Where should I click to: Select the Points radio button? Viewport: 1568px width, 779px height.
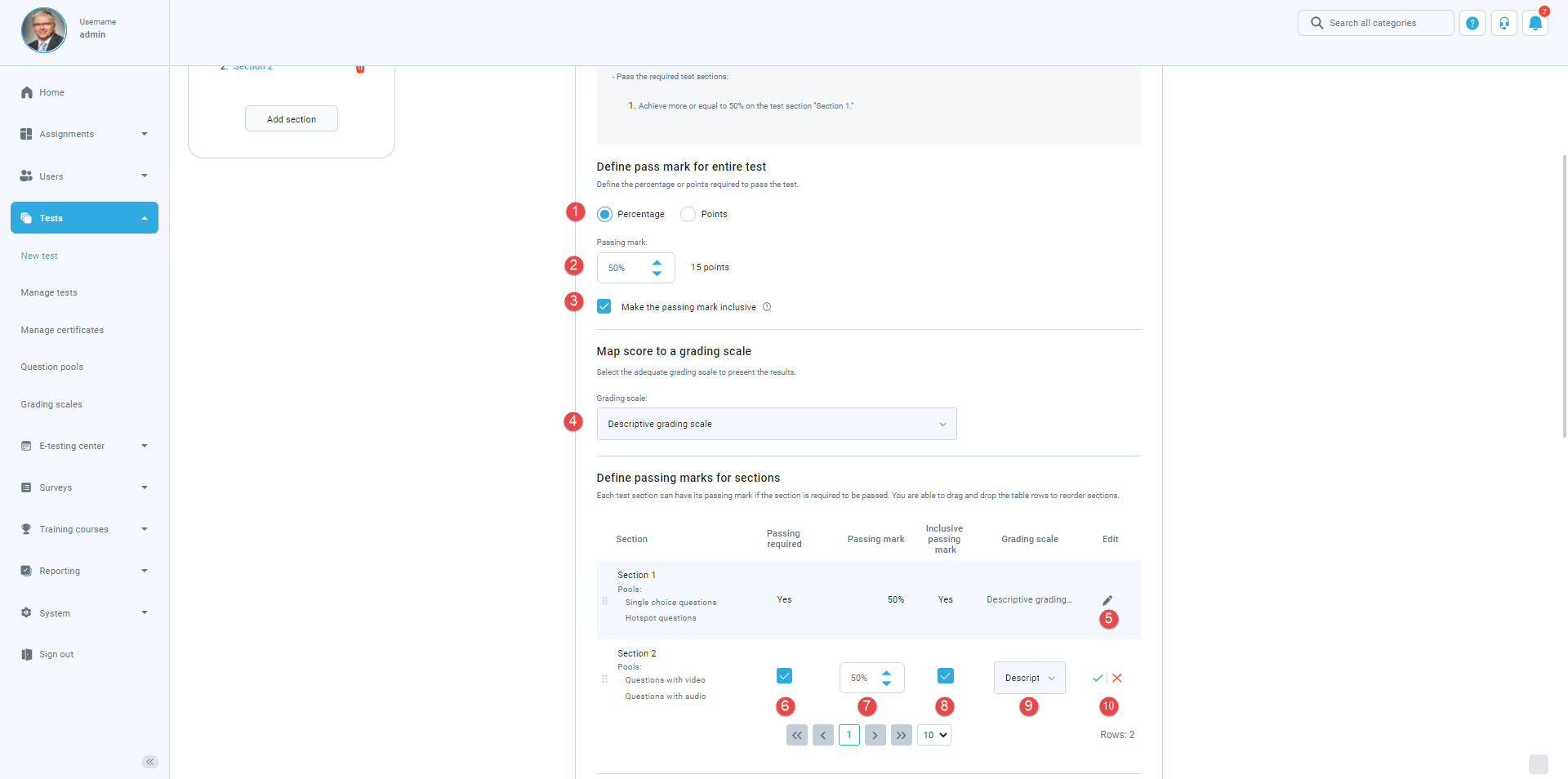point(688,215)
